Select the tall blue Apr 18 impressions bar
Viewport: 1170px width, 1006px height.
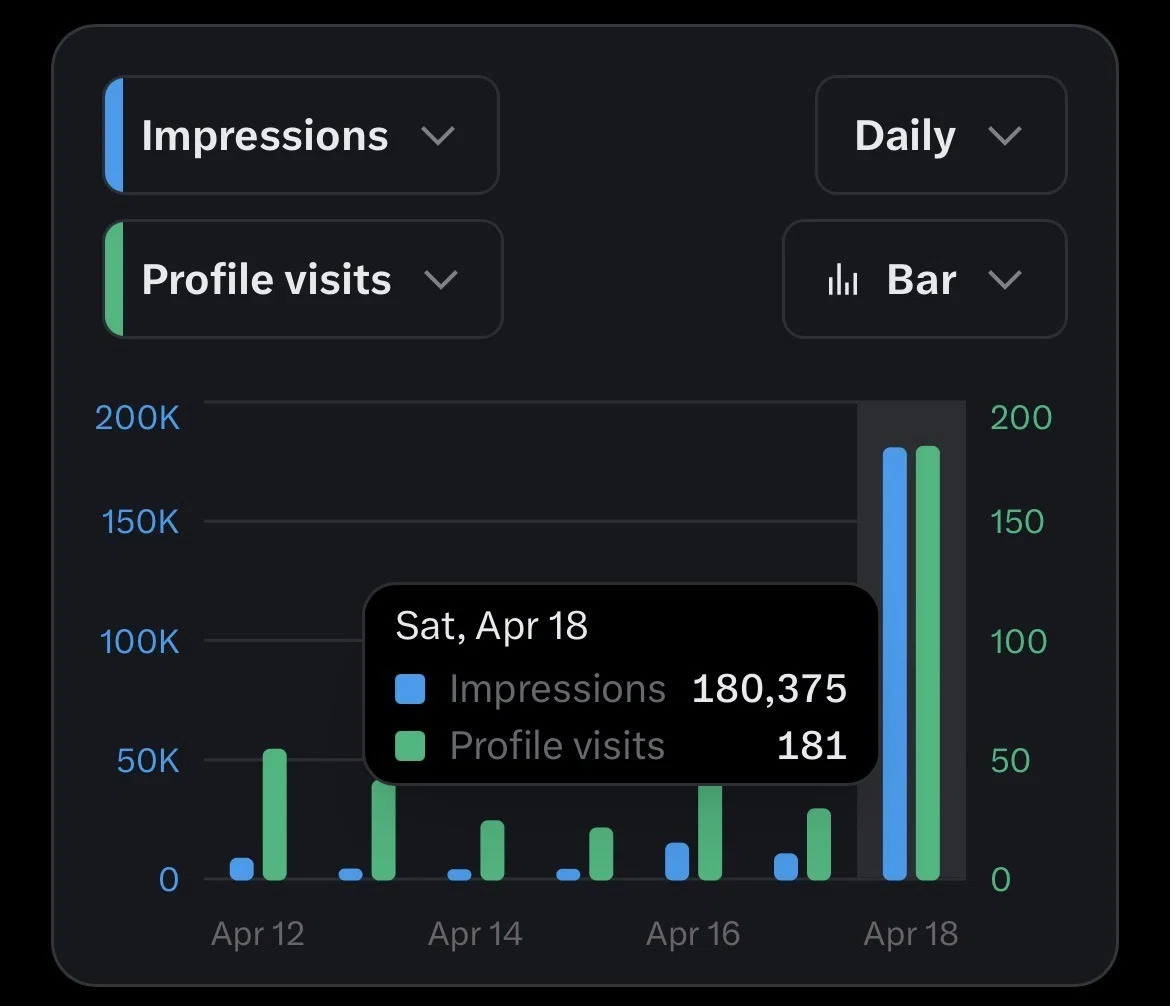point(895,663)
